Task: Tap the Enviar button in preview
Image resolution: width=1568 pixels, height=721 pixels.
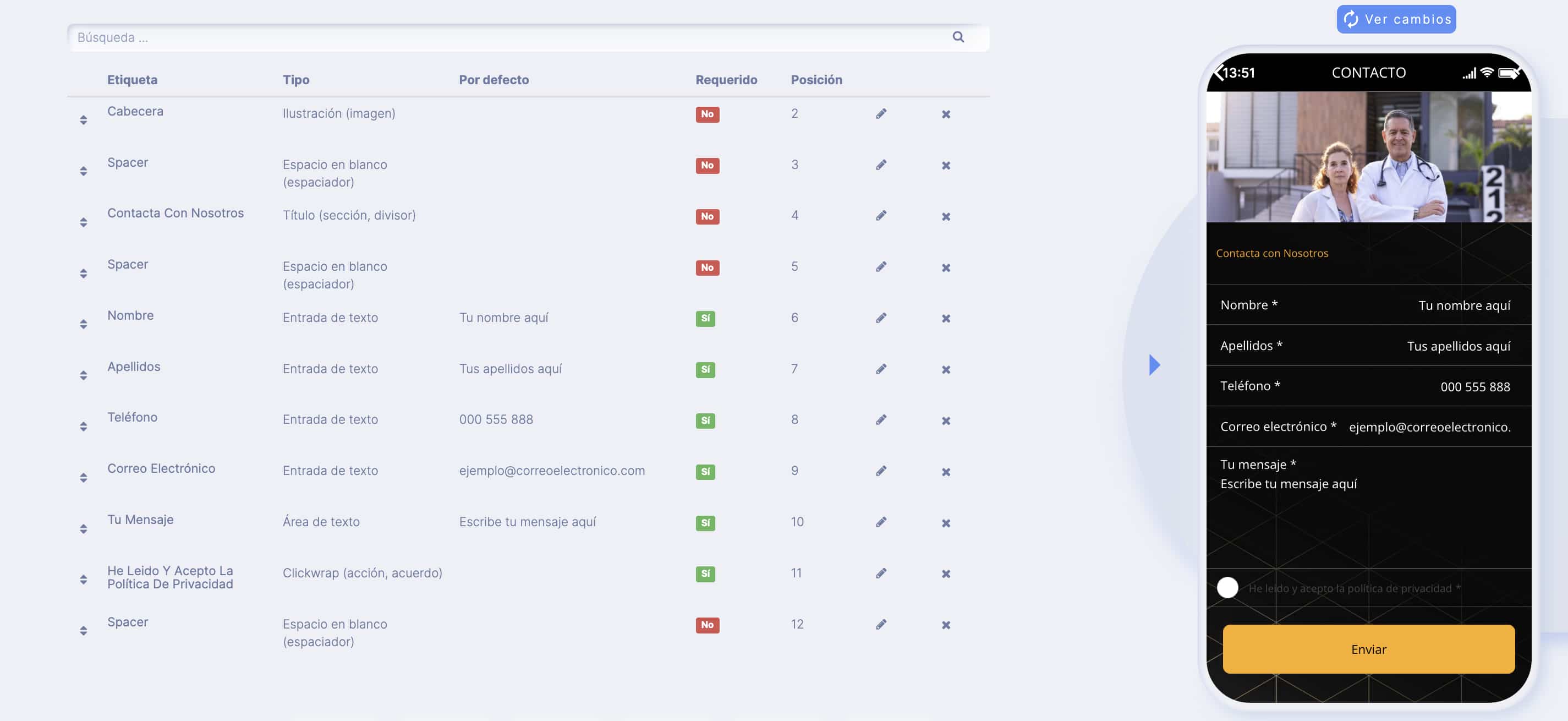Action: (x=1368, y=649)
